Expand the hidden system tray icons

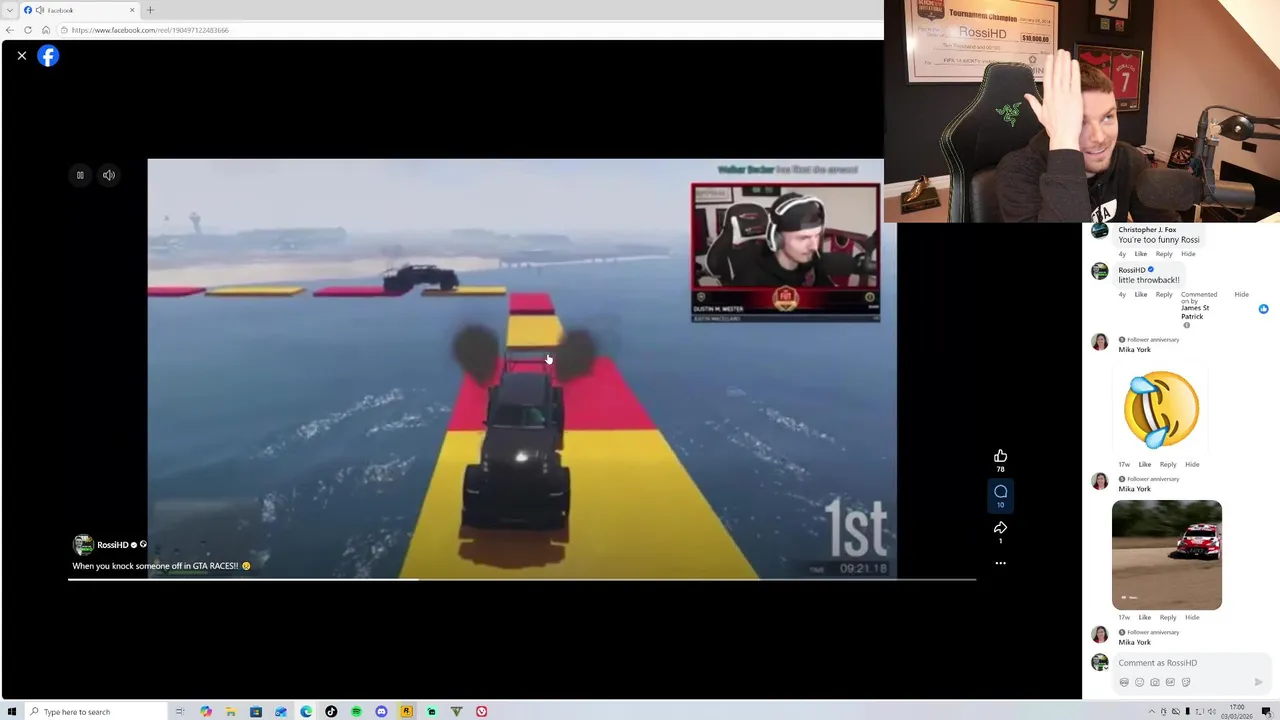[x=1151, y=712]
